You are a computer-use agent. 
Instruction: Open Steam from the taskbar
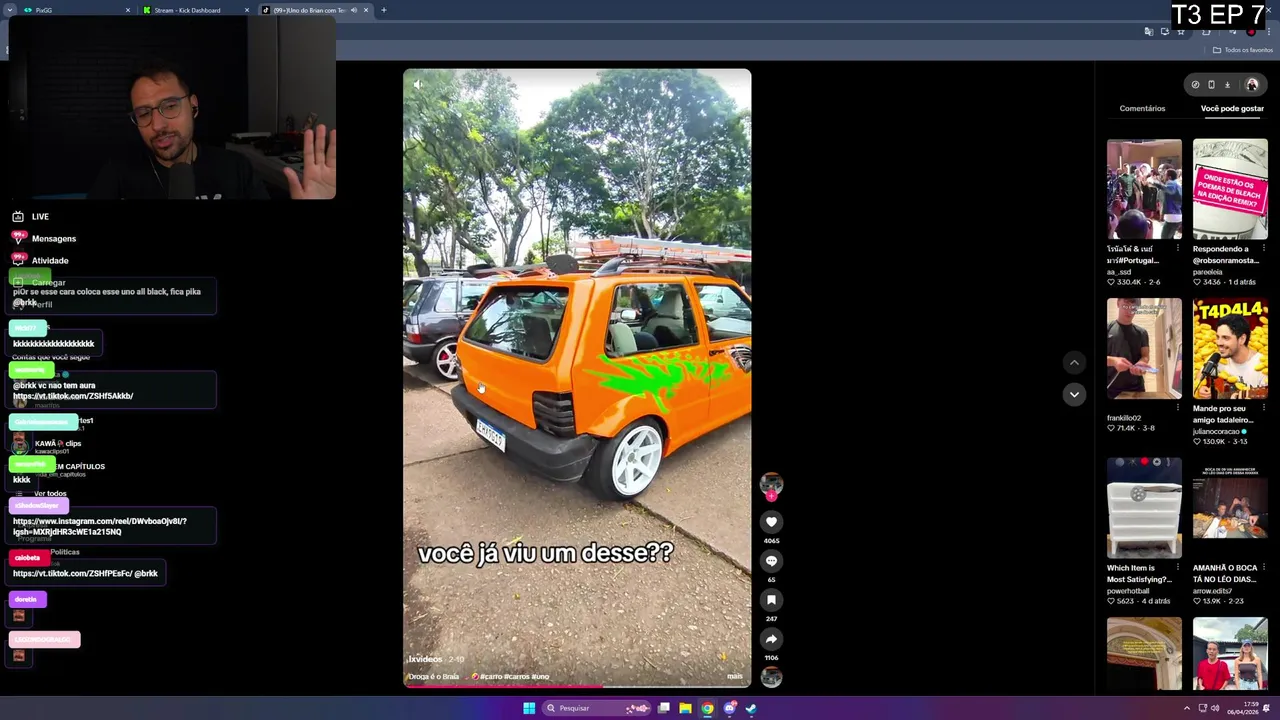(x=751, y=708)
